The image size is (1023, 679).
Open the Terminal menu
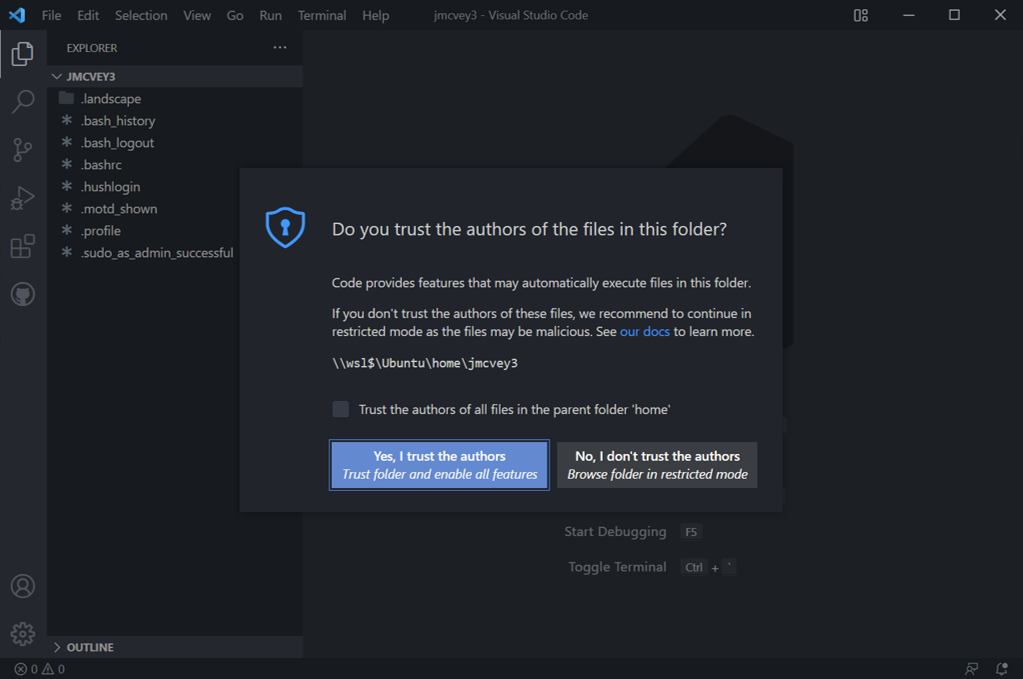point(322,15)
